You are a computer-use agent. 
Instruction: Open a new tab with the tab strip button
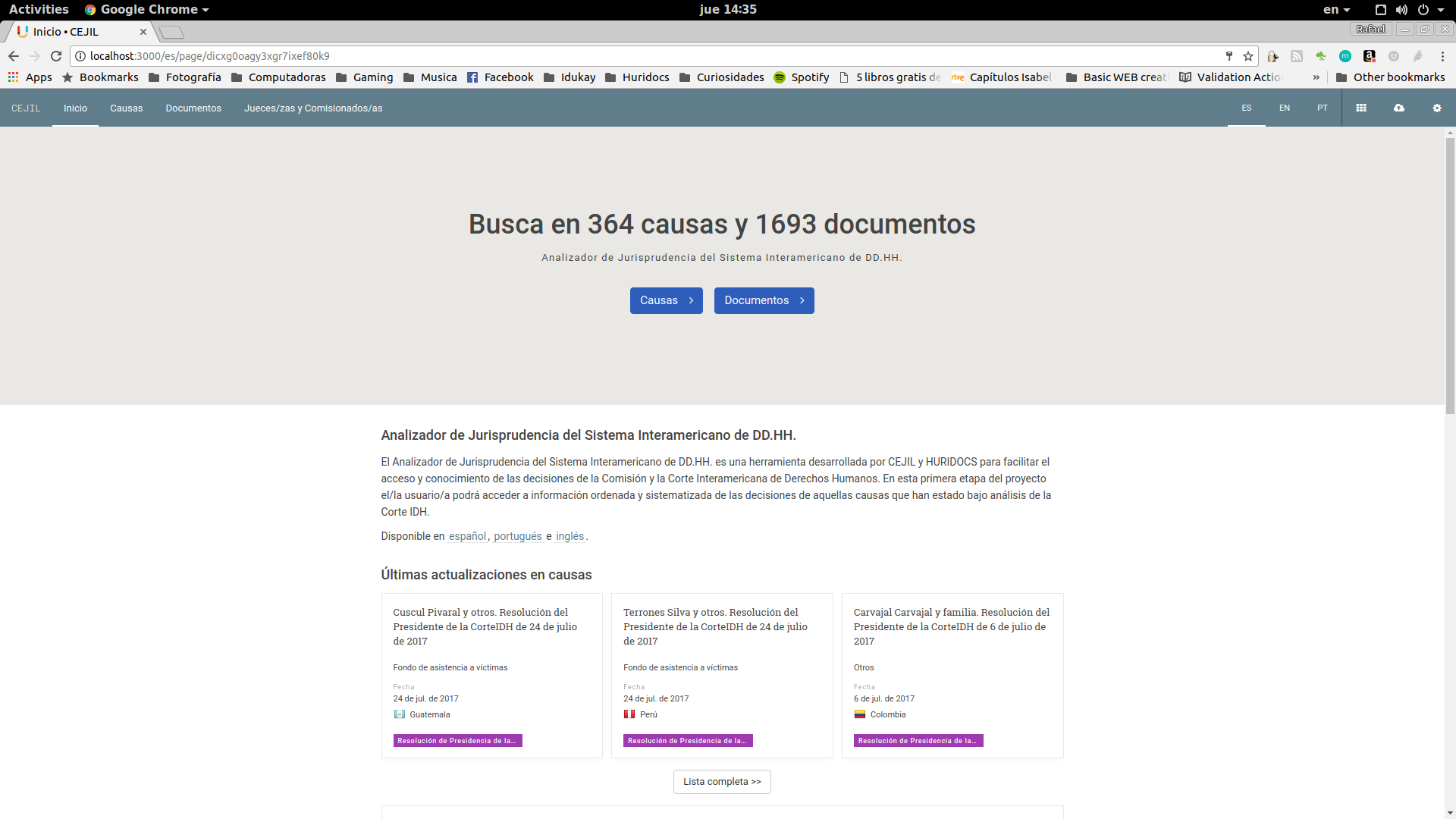172,32
